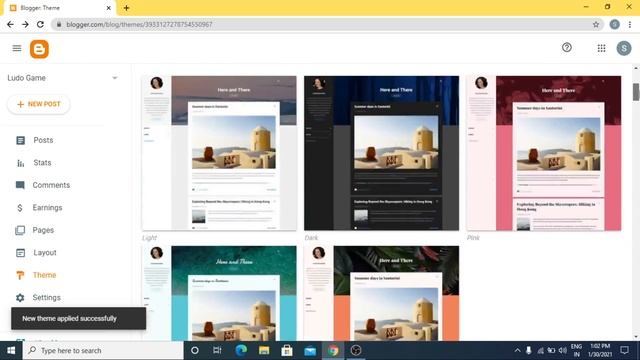Open File Explorer from taskbar

coord(264,351)
